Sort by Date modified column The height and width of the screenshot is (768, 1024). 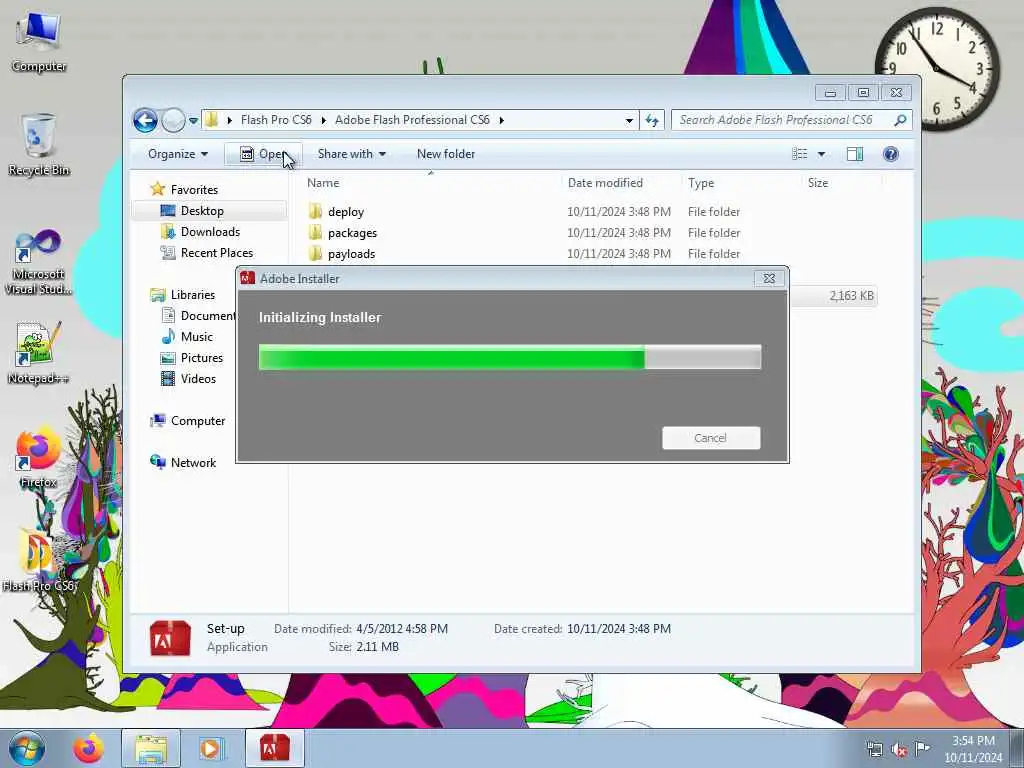pyautogui.click(x=605, y=183)
